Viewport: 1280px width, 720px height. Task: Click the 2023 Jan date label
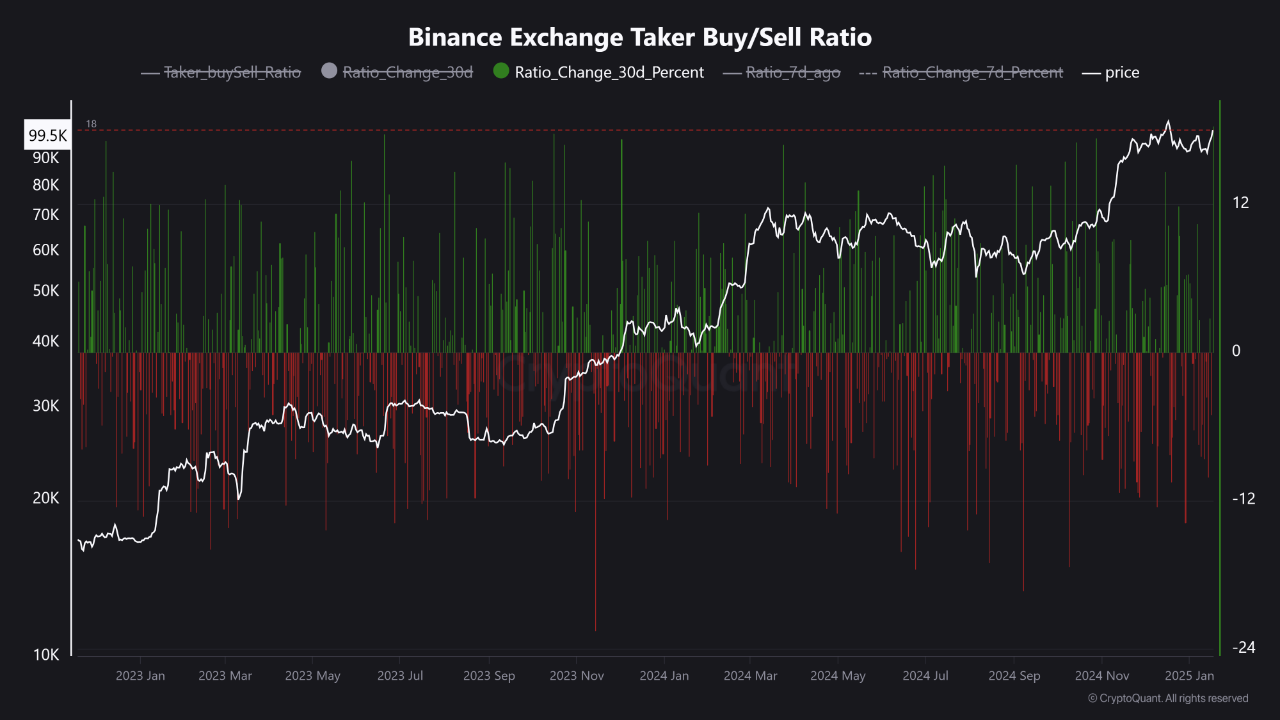(140, 676)
